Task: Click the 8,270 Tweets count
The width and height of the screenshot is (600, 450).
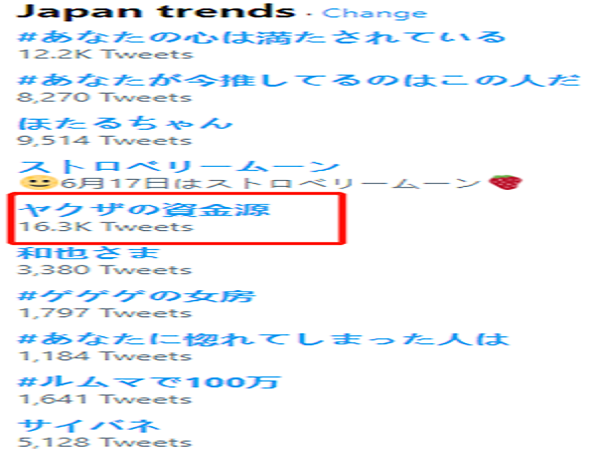Action: click(x=105, y=97)
